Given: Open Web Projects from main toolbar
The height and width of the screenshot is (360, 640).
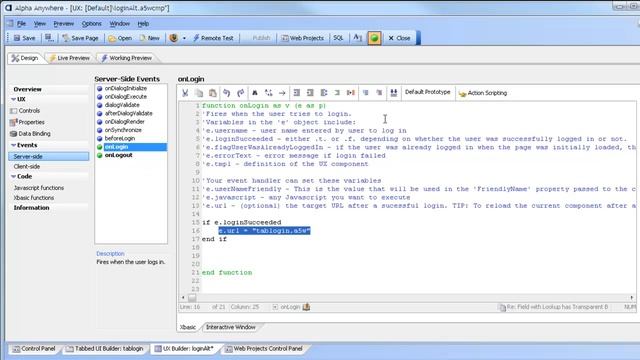Looking at the screenshot, I should 302,38.
